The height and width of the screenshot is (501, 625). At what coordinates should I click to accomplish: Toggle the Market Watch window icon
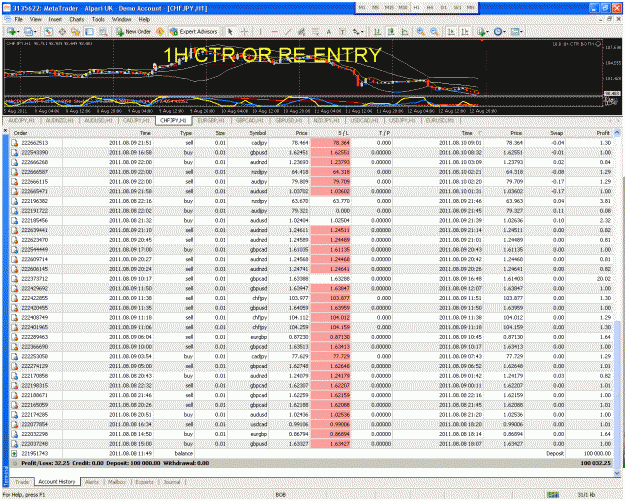click(x=48, y=31)
